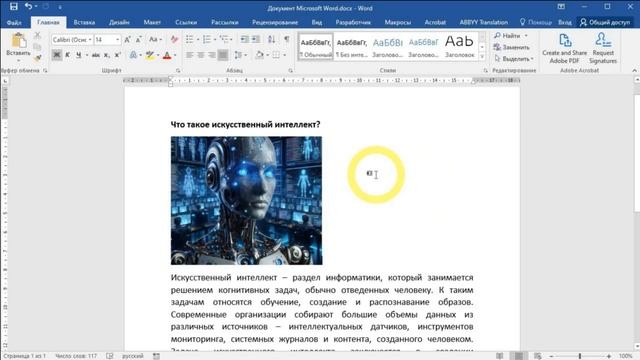Open the Файл (File) tab

click(14, 22)
